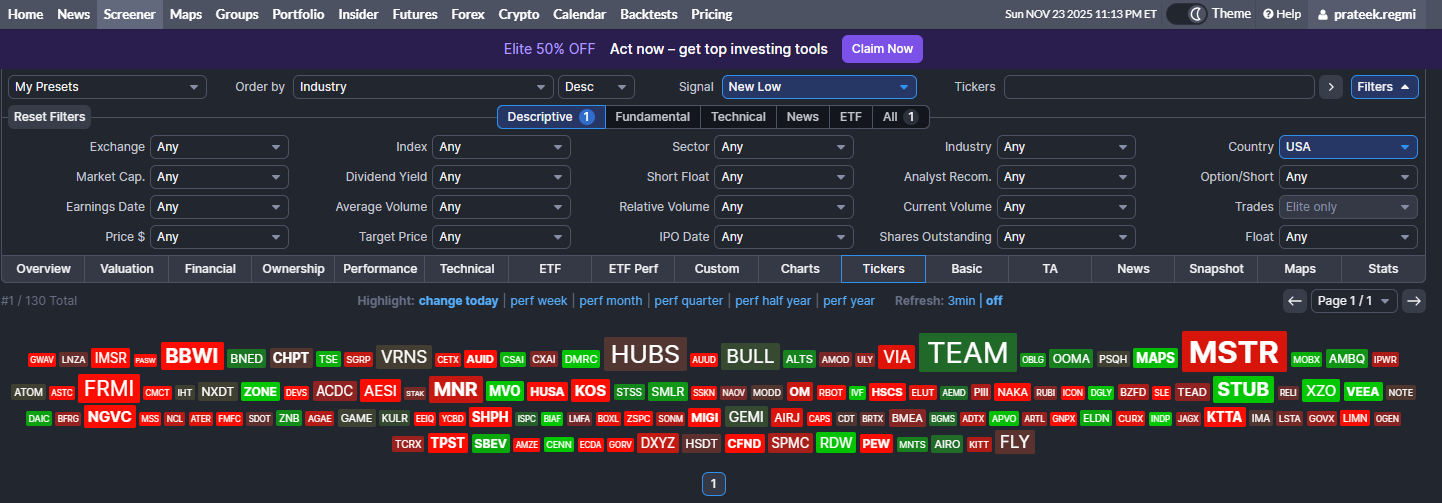The height and width of the screenshot is (503, 1442).
Task: Go to next page arrow
Action: [x=1414, y=301]
